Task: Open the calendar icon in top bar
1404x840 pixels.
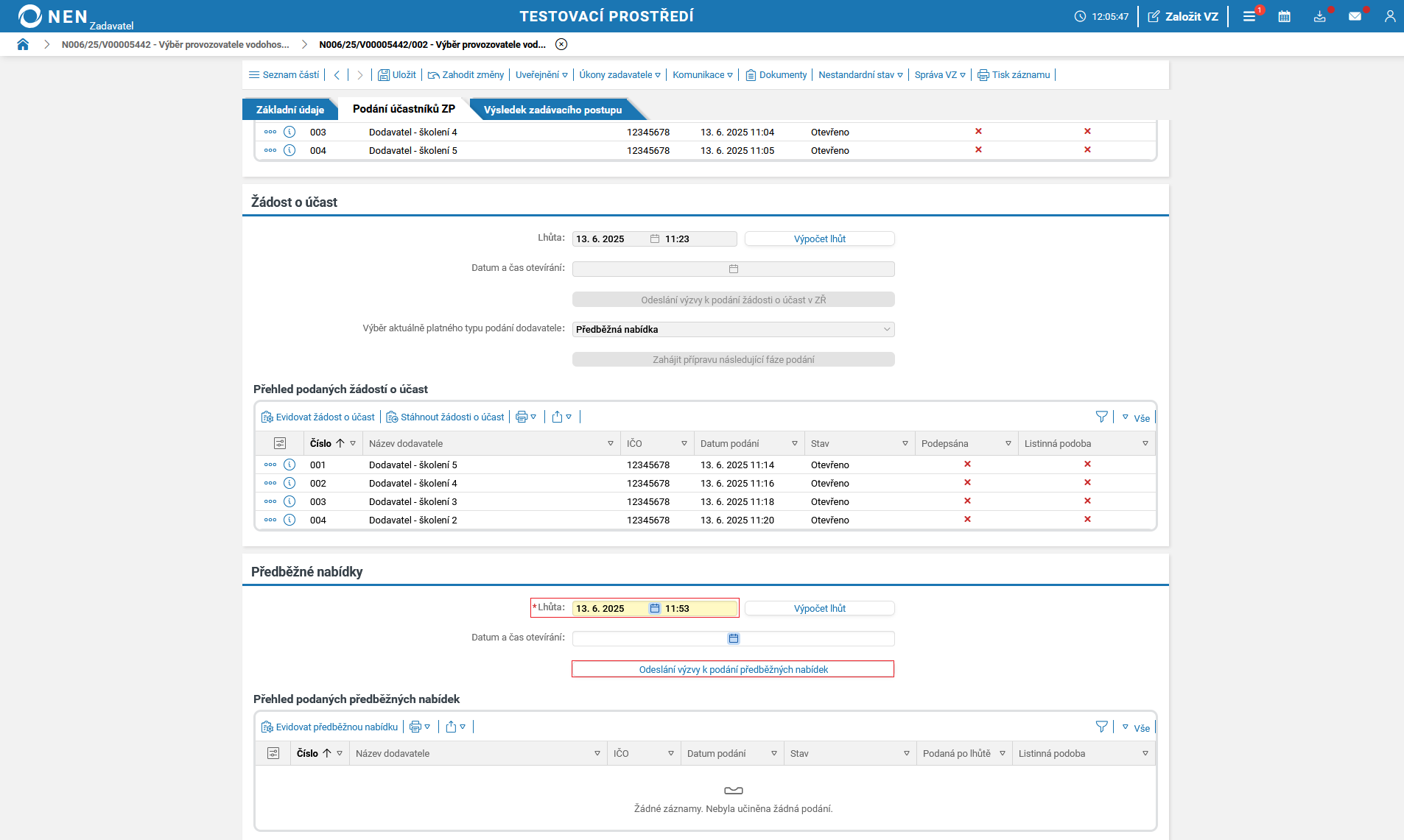Action: pos(1284,16)
